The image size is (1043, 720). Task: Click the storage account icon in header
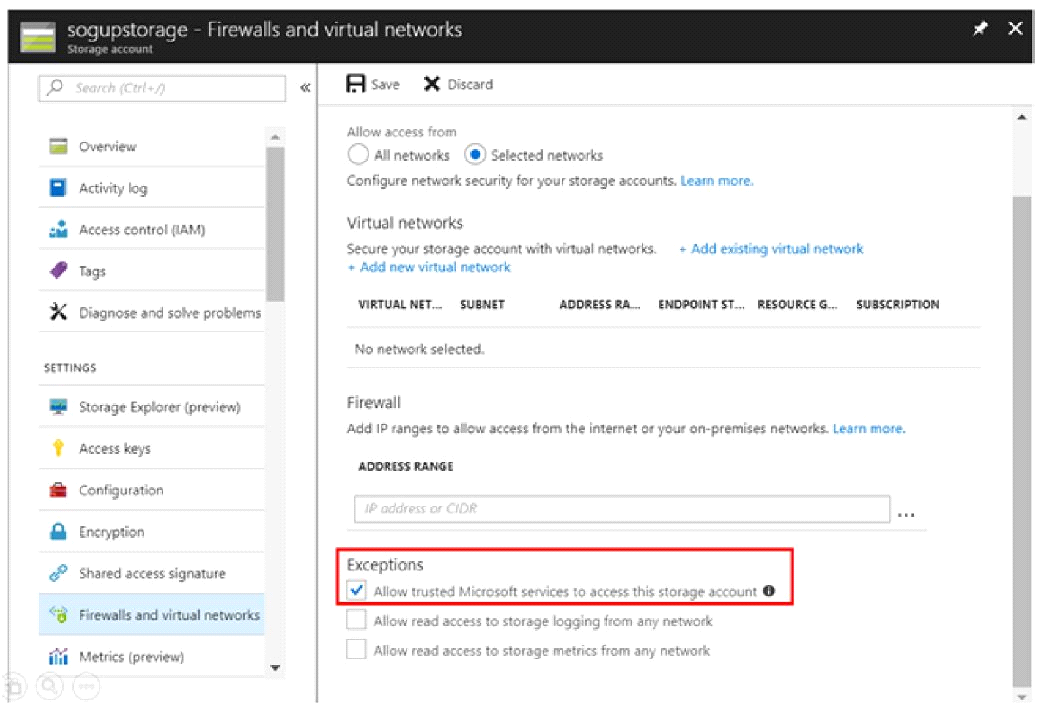pyautogui.click(x=38, y=37)
